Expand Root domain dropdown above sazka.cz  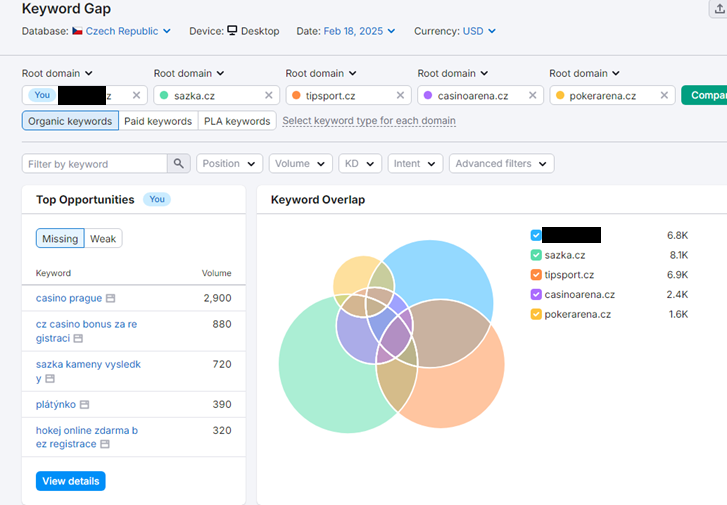tap(189, 73)
